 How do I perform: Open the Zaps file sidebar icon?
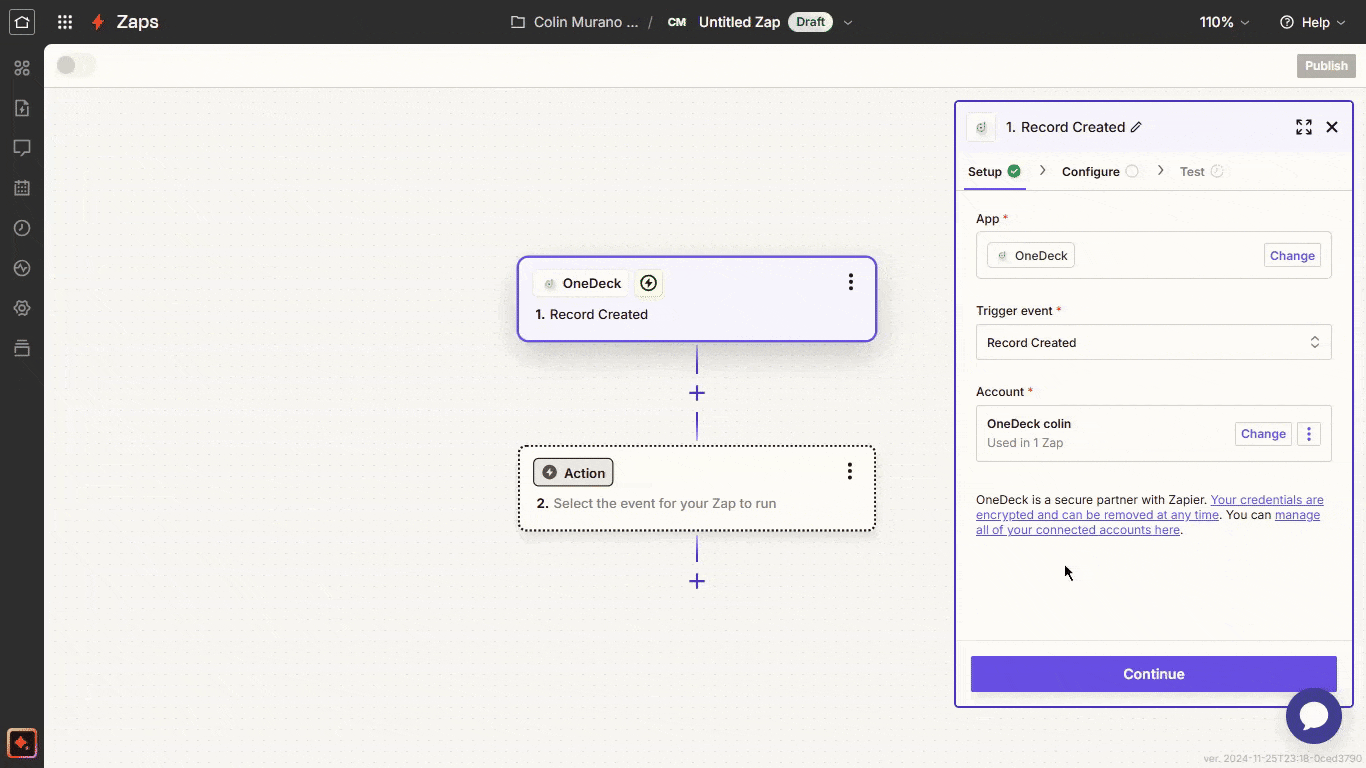pyautogui.click(x=22, y=108)
